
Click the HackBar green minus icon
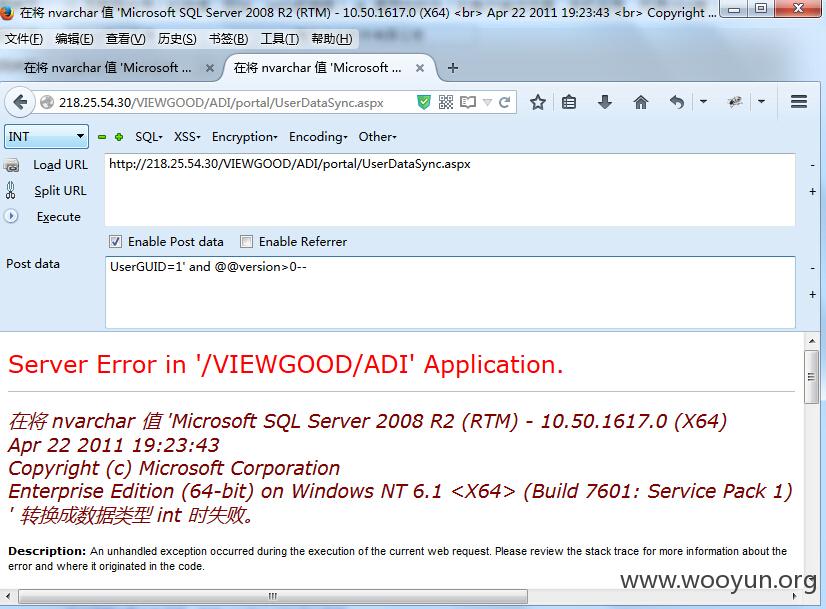click(102, 137)
